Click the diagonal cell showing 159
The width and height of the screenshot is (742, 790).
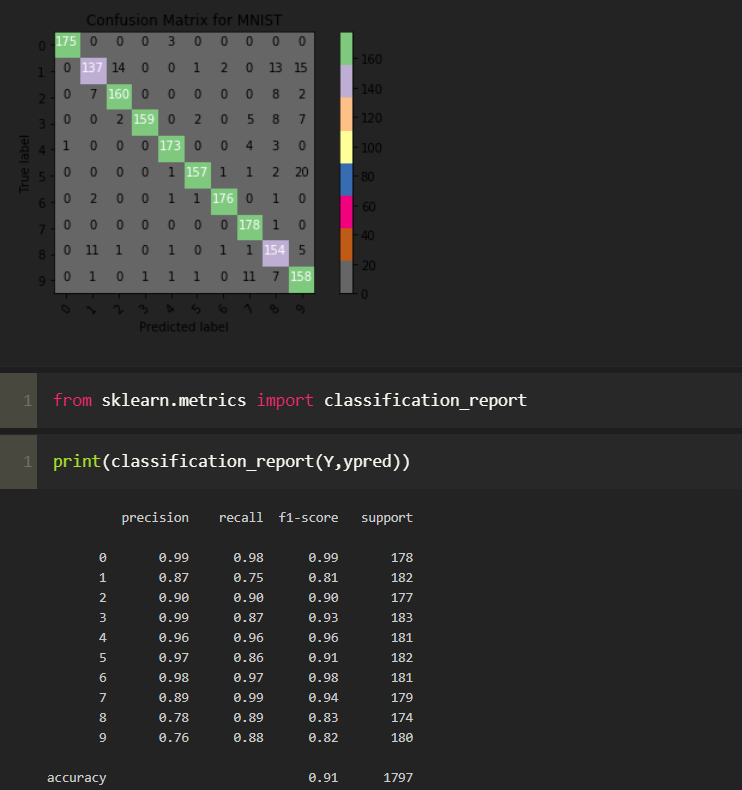coord(146,123)
